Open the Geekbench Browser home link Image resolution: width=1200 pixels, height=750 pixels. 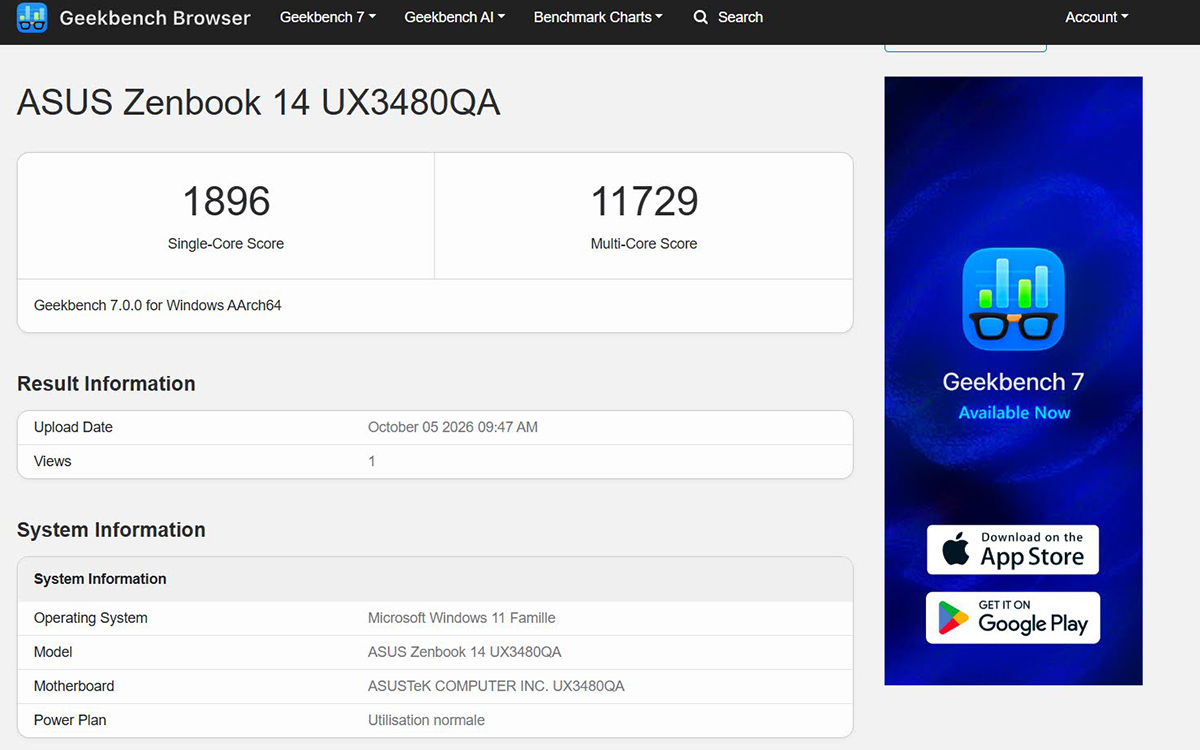[155, 17]
